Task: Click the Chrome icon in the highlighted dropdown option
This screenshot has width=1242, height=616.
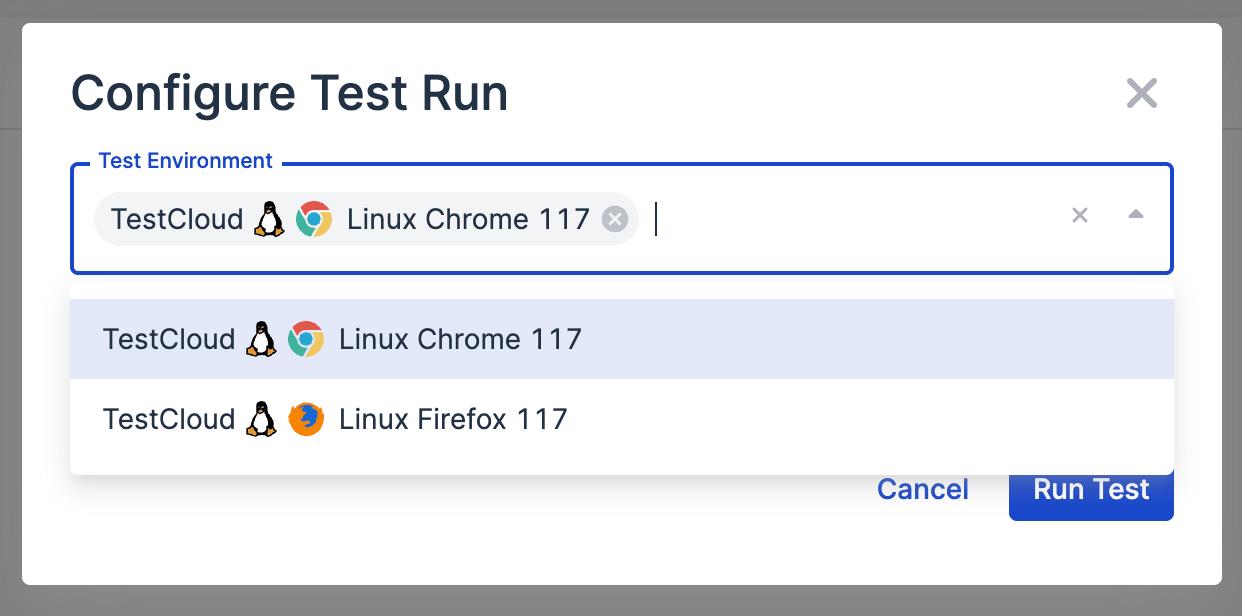Action: [306, 339]
